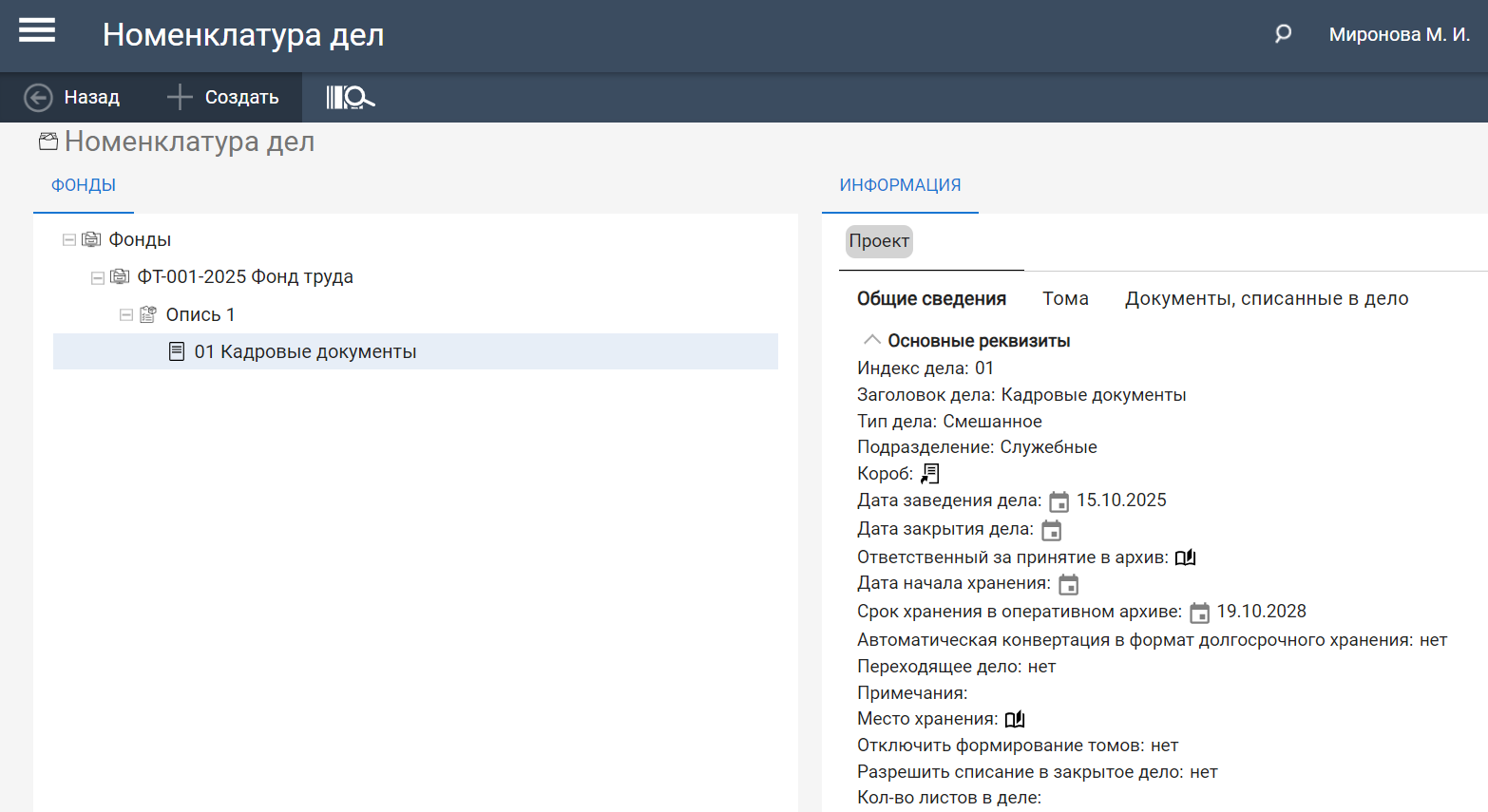Screen dimensions: 1488x812
Task: Open calendar for Срок хранения в оперативном архиве
Action: [1199, 613]
